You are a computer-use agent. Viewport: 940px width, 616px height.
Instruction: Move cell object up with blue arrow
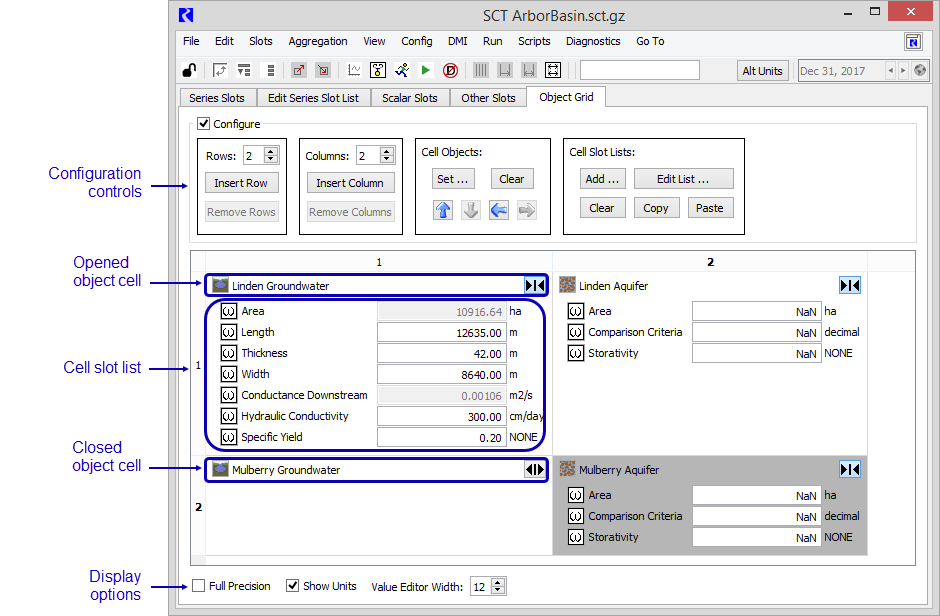tap(443, 209)
